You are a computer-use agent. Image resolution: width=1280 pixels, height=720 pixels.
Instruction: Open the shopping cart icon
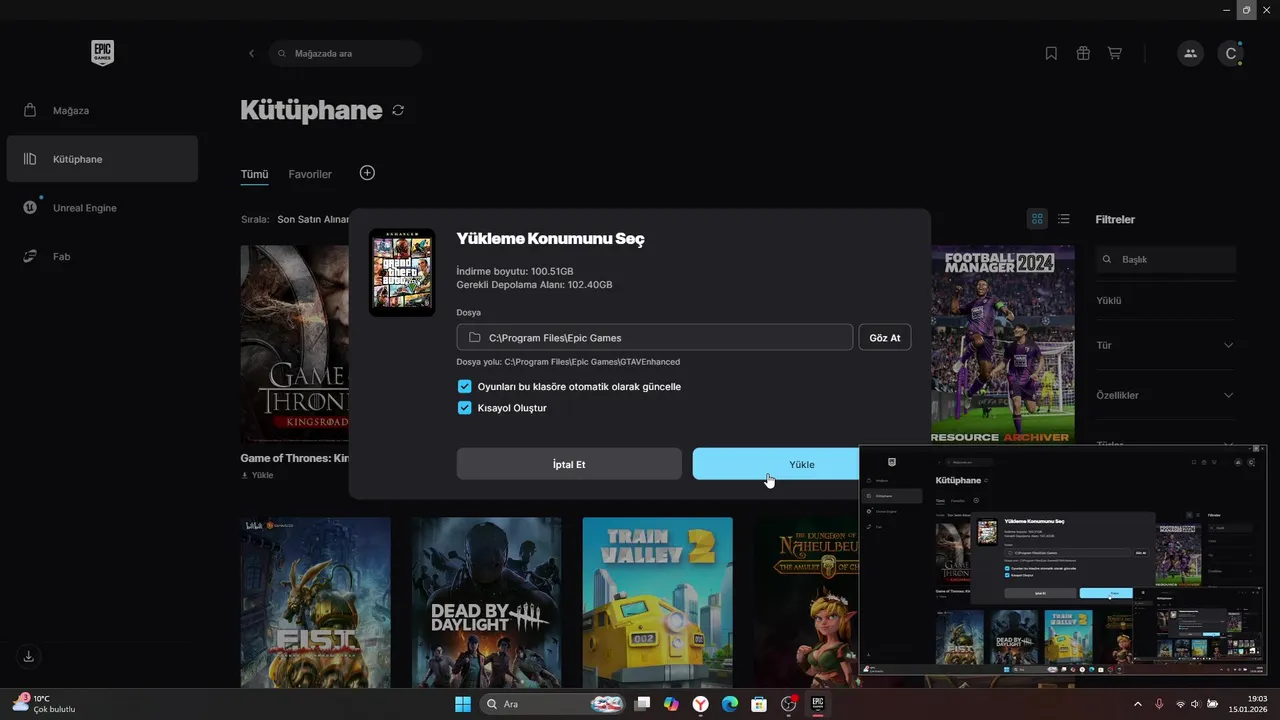coord(1114,53)
